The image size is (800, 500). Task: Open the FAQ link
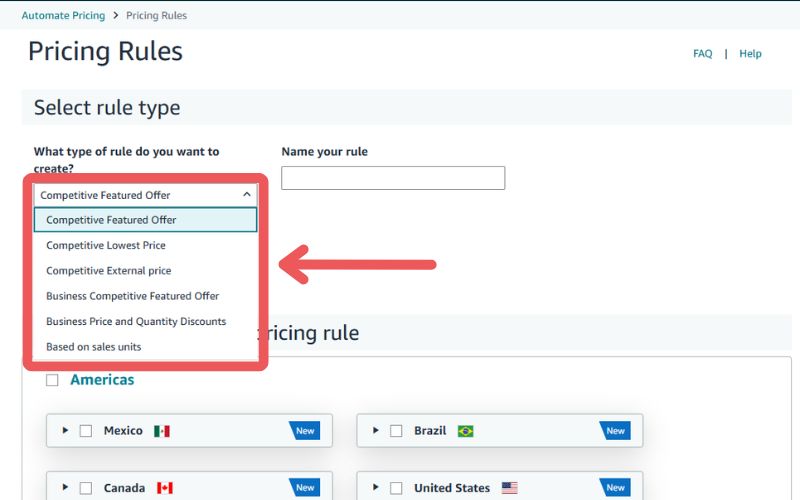pyautogui.click(x=702, y=54)
